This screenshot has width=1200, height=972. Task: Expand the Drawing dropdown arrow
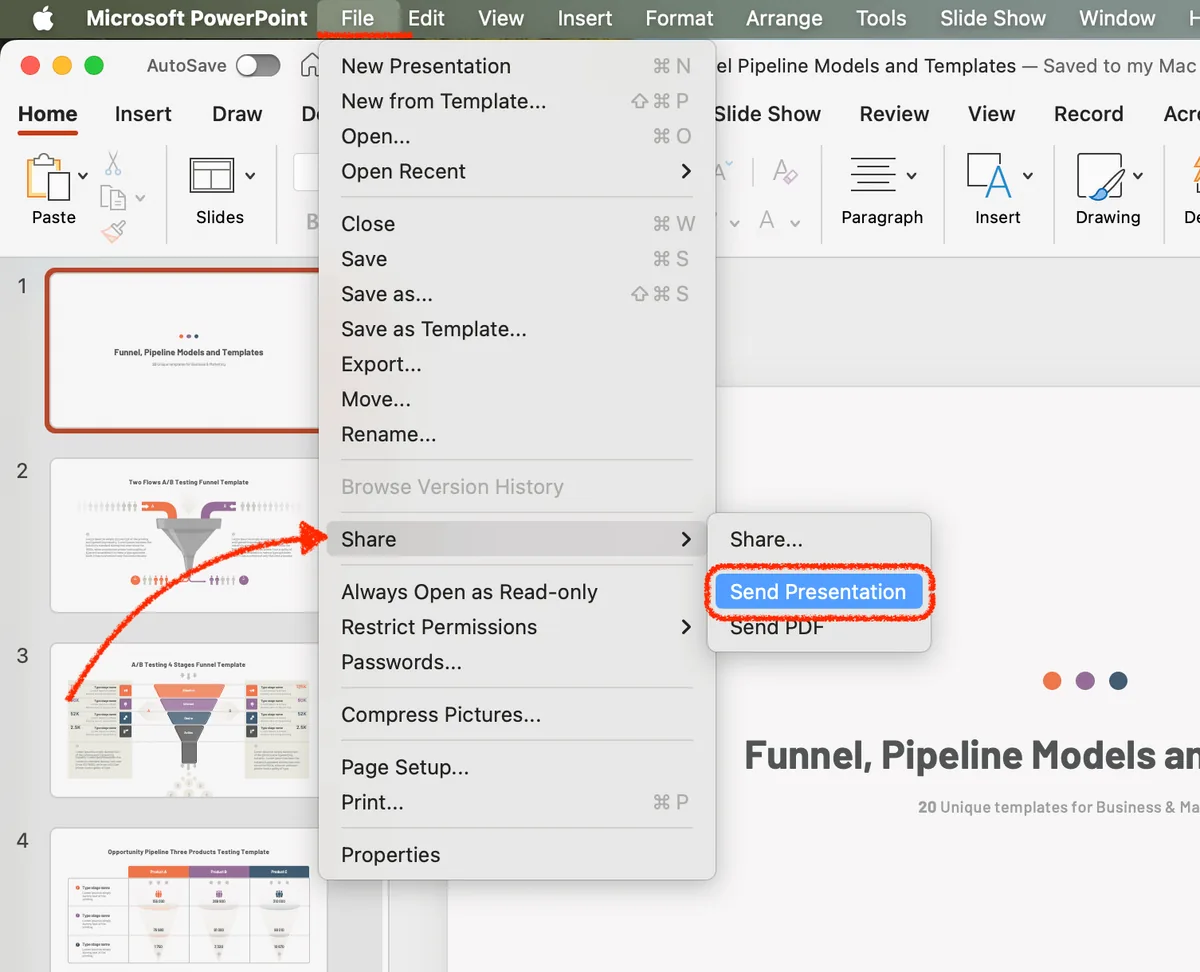(x=1138, y=176)
